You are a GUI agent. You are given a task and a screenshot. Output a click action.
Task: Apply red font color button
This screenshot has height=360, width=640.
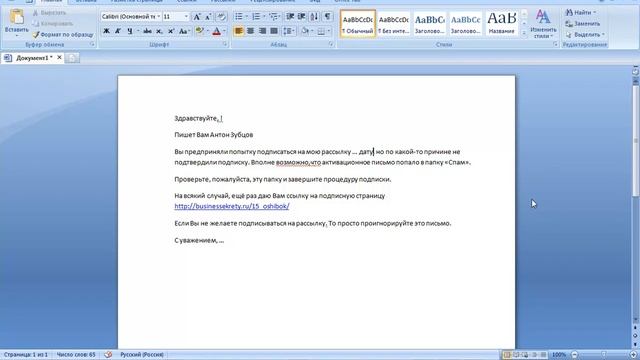coord(216,31)
